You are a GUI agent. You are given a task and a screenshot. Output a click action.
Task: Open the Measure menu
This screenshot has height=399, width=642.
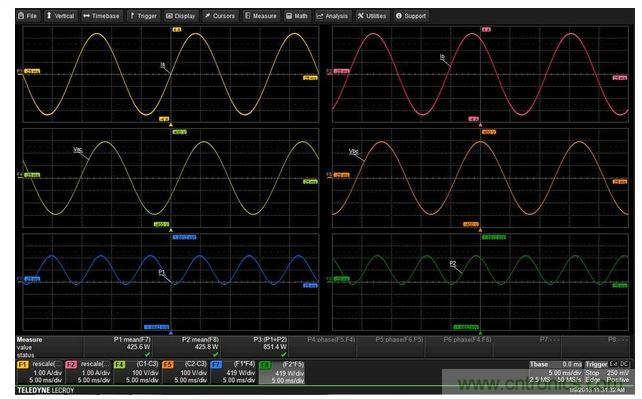[261, 16]
